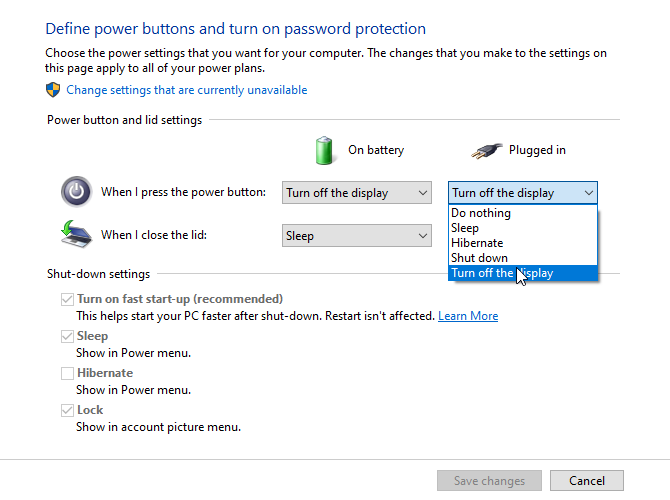Choose Sleep in the open dropdown list
Screen dimensions: 670x500
pos(465,228)
